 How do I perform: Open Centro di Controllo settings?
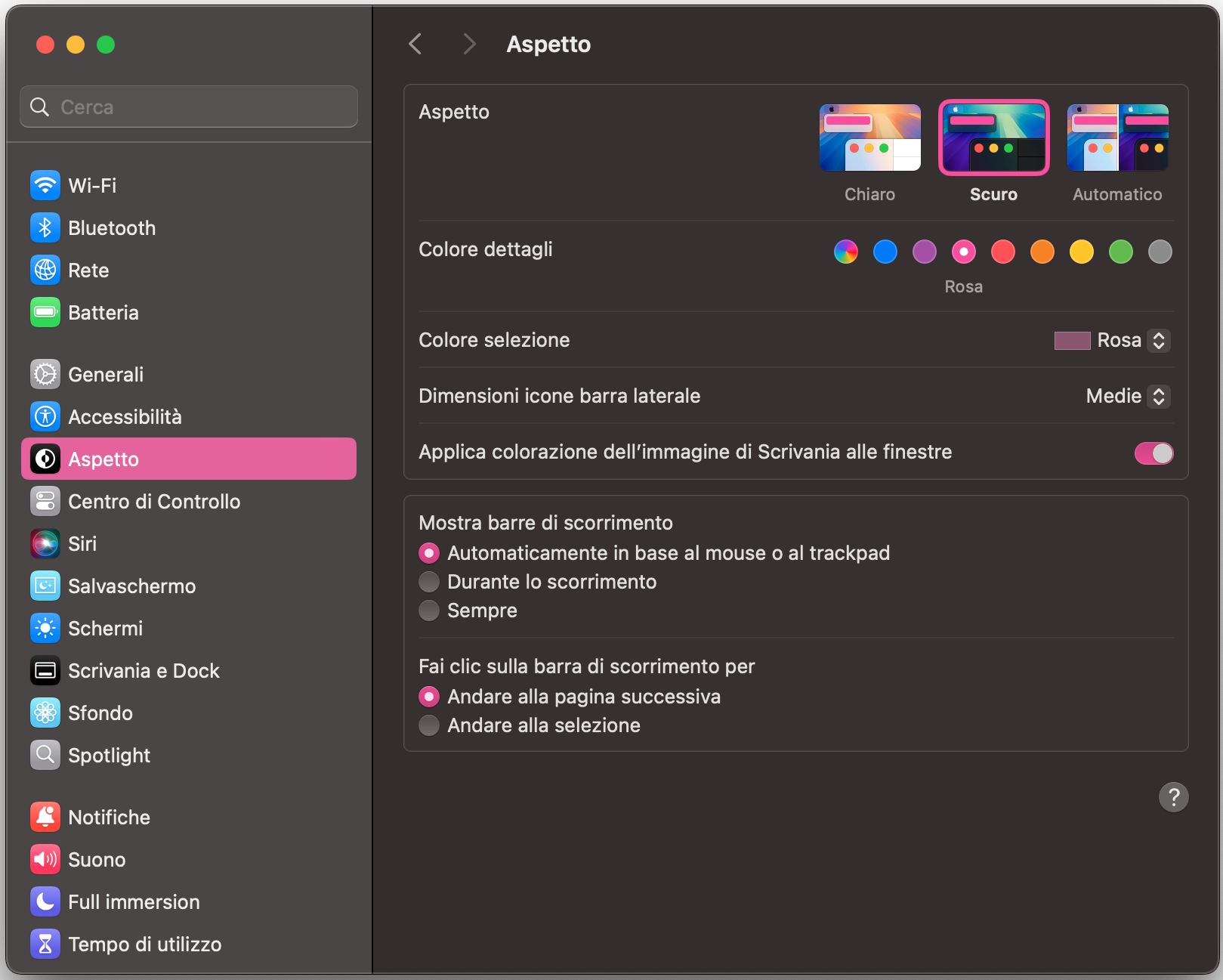155,501
